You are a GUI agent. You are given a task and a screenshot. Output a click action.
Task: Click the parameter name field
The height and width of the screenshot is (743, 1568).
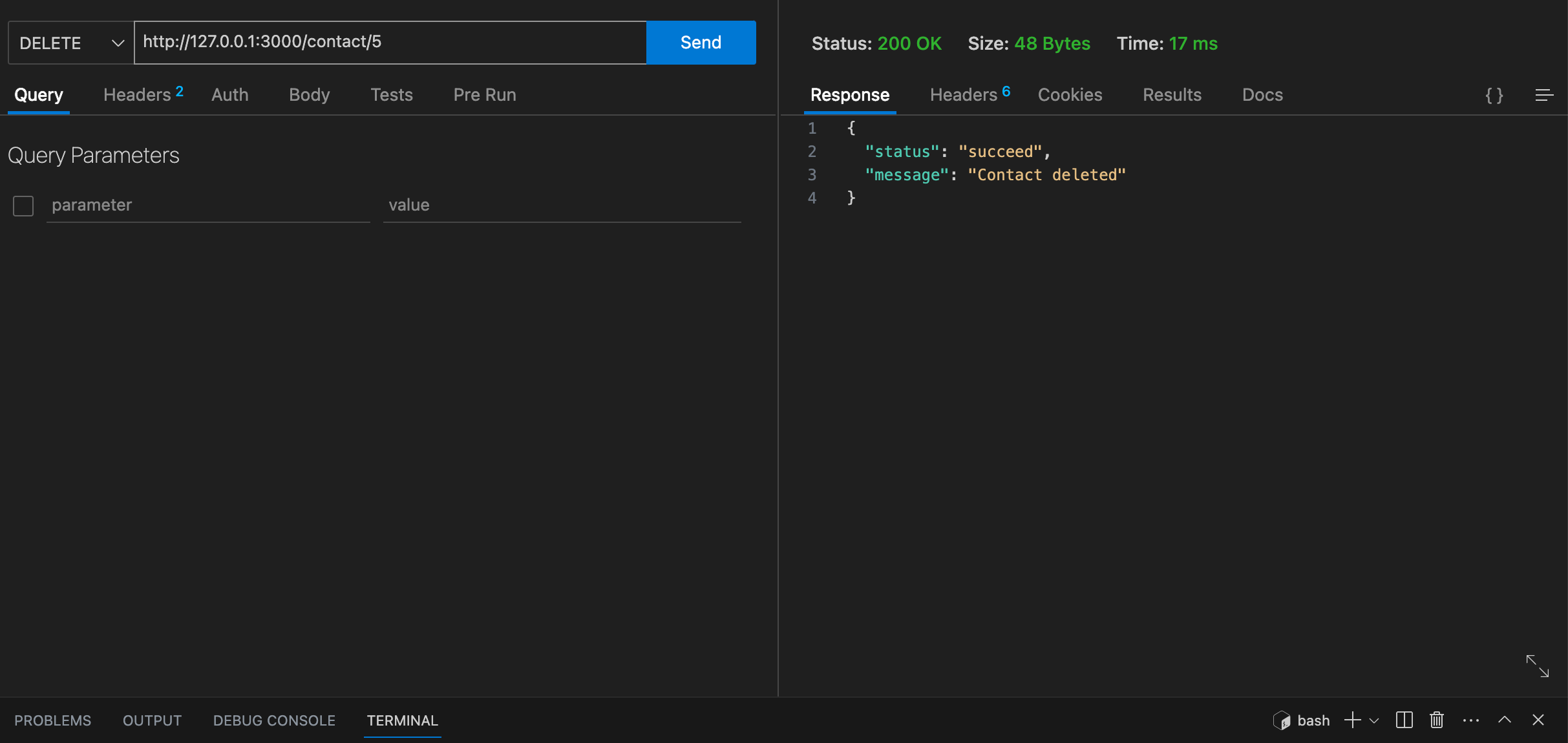(x=208, y=205)
